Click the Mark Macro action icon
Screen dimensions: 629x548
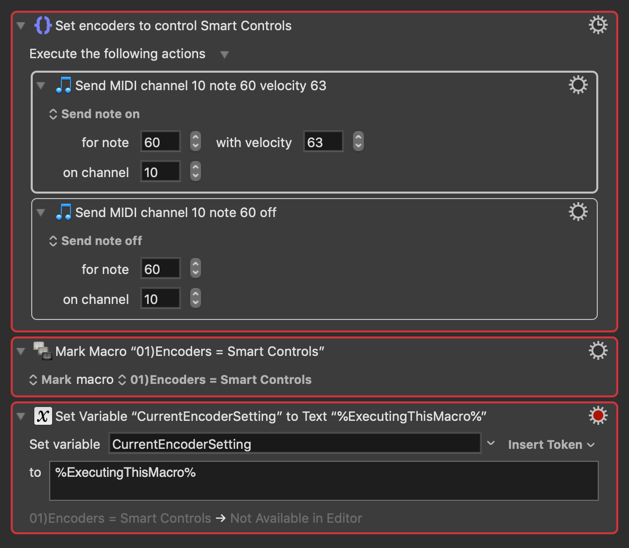43,351
